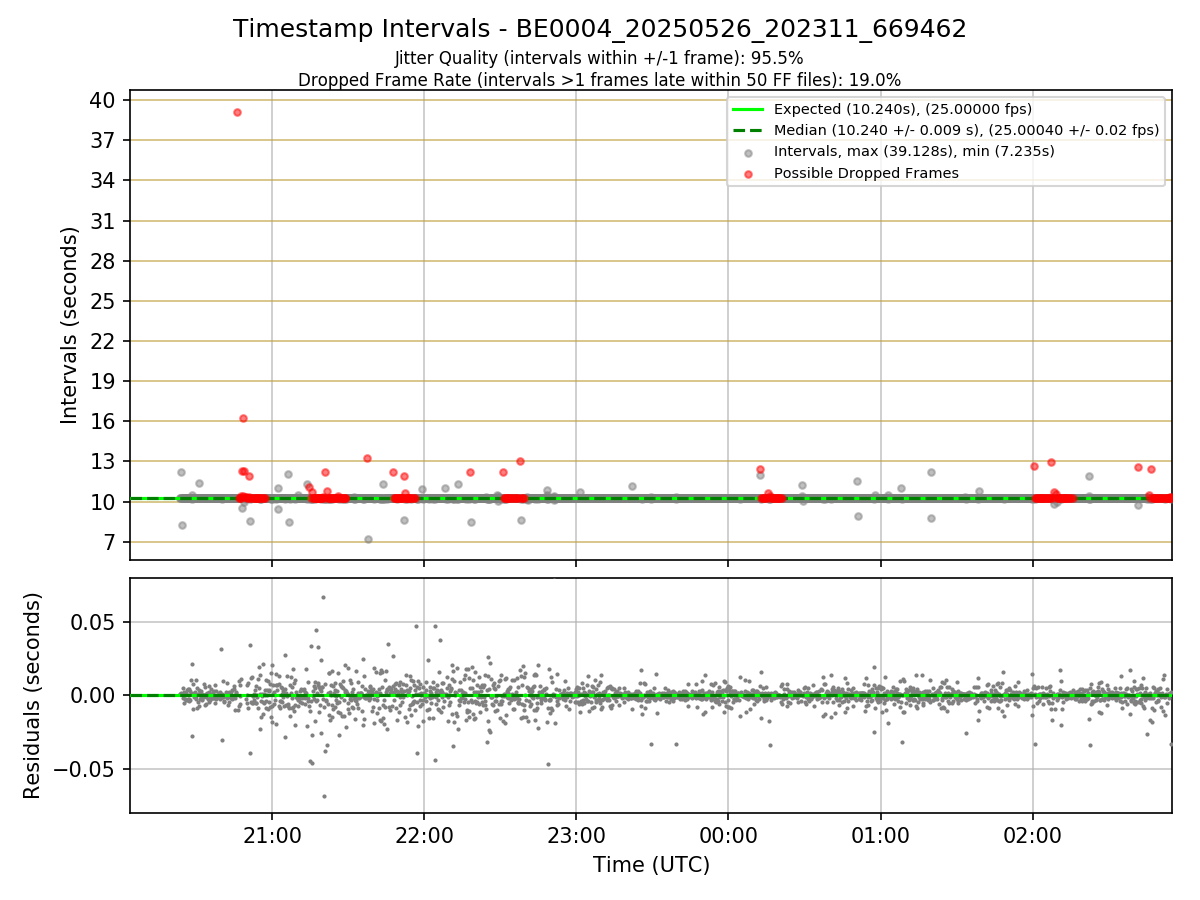The image size is (1200, 900).
Task: Click the 'Time (UTC)' x-axis label
Action: coord(651,865)
